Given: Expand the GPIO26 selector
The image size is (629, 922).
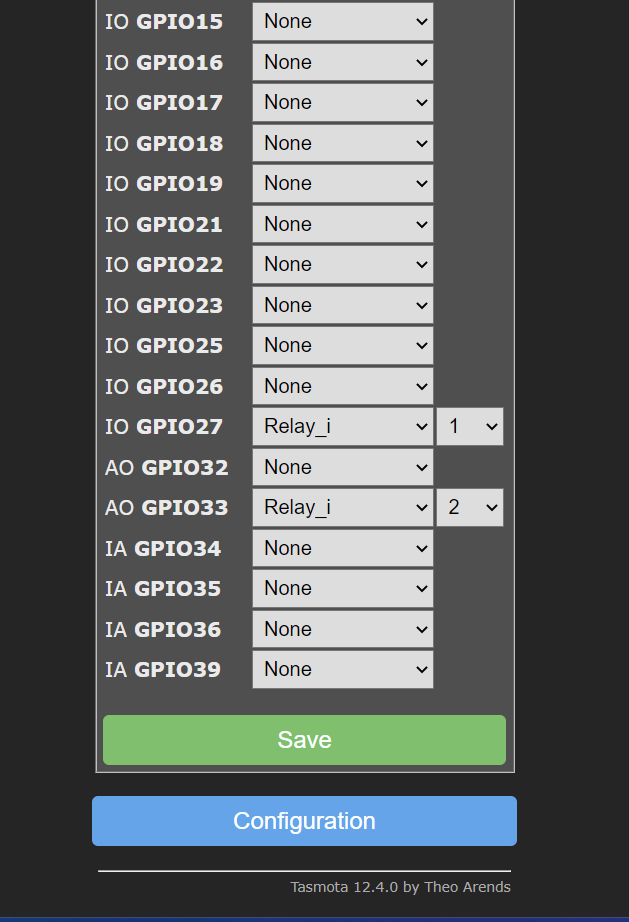Looking at the screenshot, I should (342, 386).
